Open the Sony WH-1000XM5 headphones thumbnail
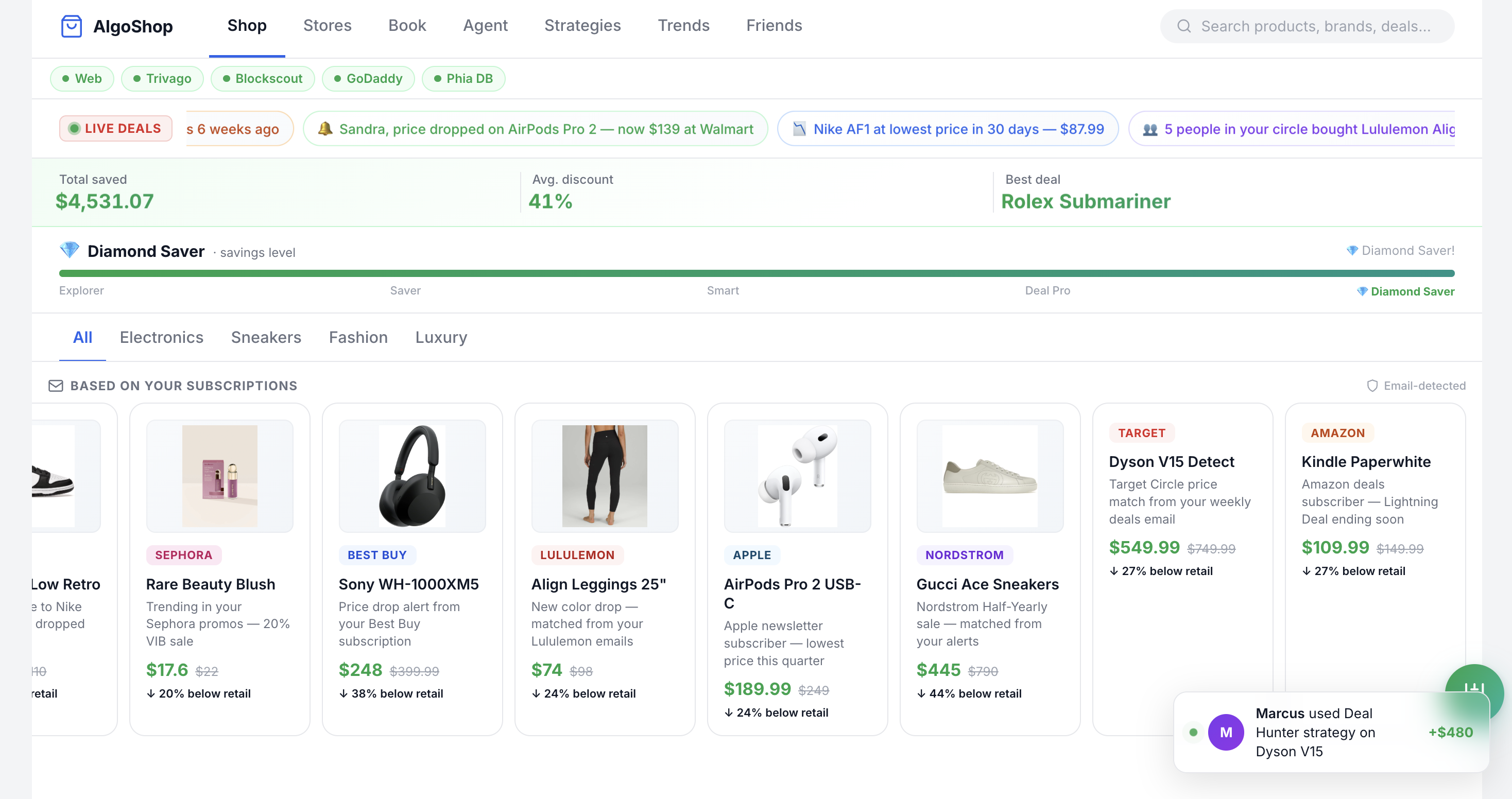This screenshot has width=1512, height=799. pyautogui.click(x=412, y=475)
